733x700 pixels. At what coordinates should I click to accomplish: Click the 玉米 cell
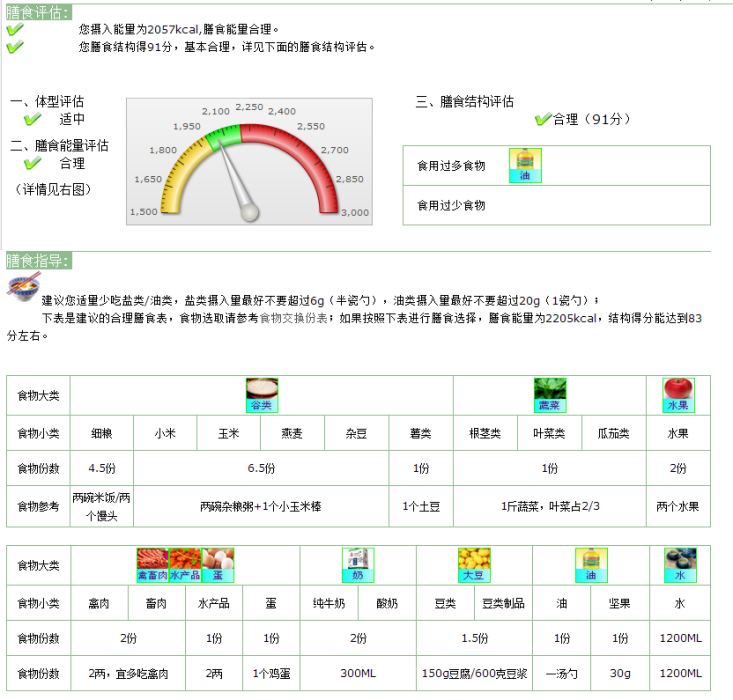pos(229,433)
